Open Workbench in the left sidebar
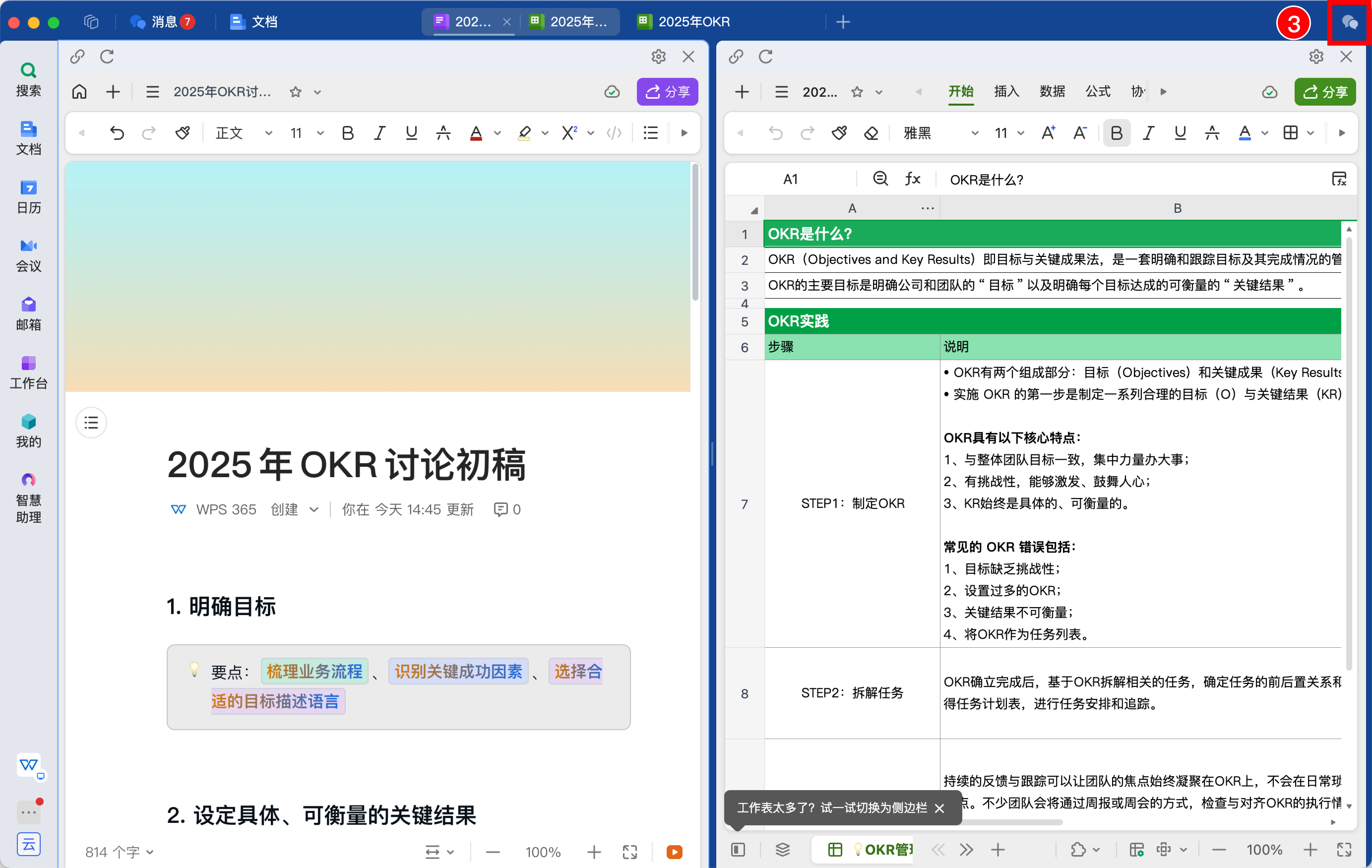This screenshot has width=1372, height=868. pyautogui.click(x=29, y=373)
